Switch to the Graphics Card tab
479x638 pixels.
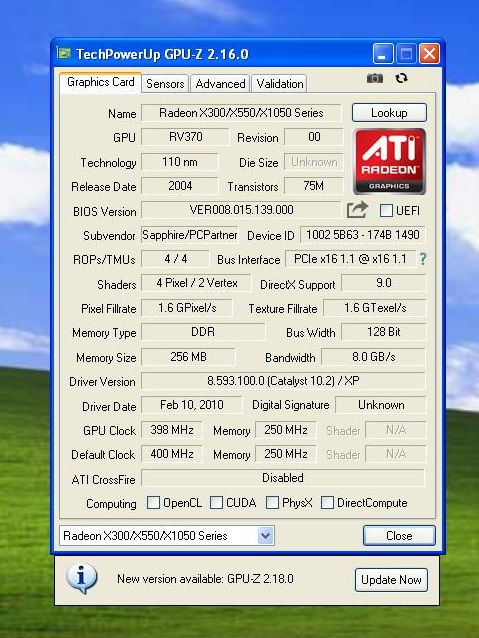(101, 82)
